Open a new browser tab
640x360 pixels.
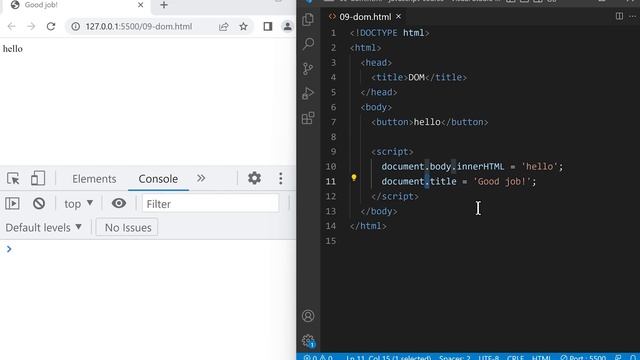[x=164, y=5]
